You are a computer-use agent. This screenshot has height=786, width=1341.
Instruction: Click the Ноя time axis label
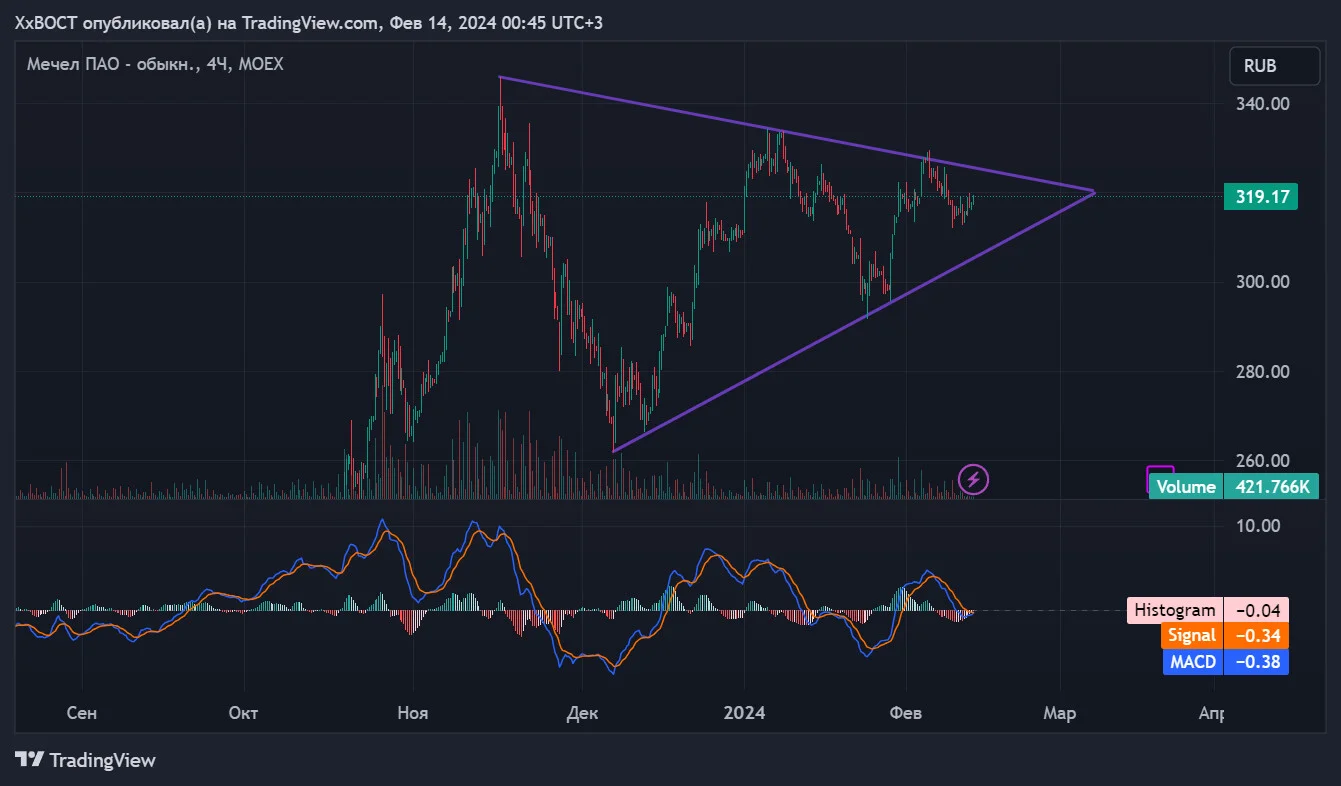pos(412,713)
